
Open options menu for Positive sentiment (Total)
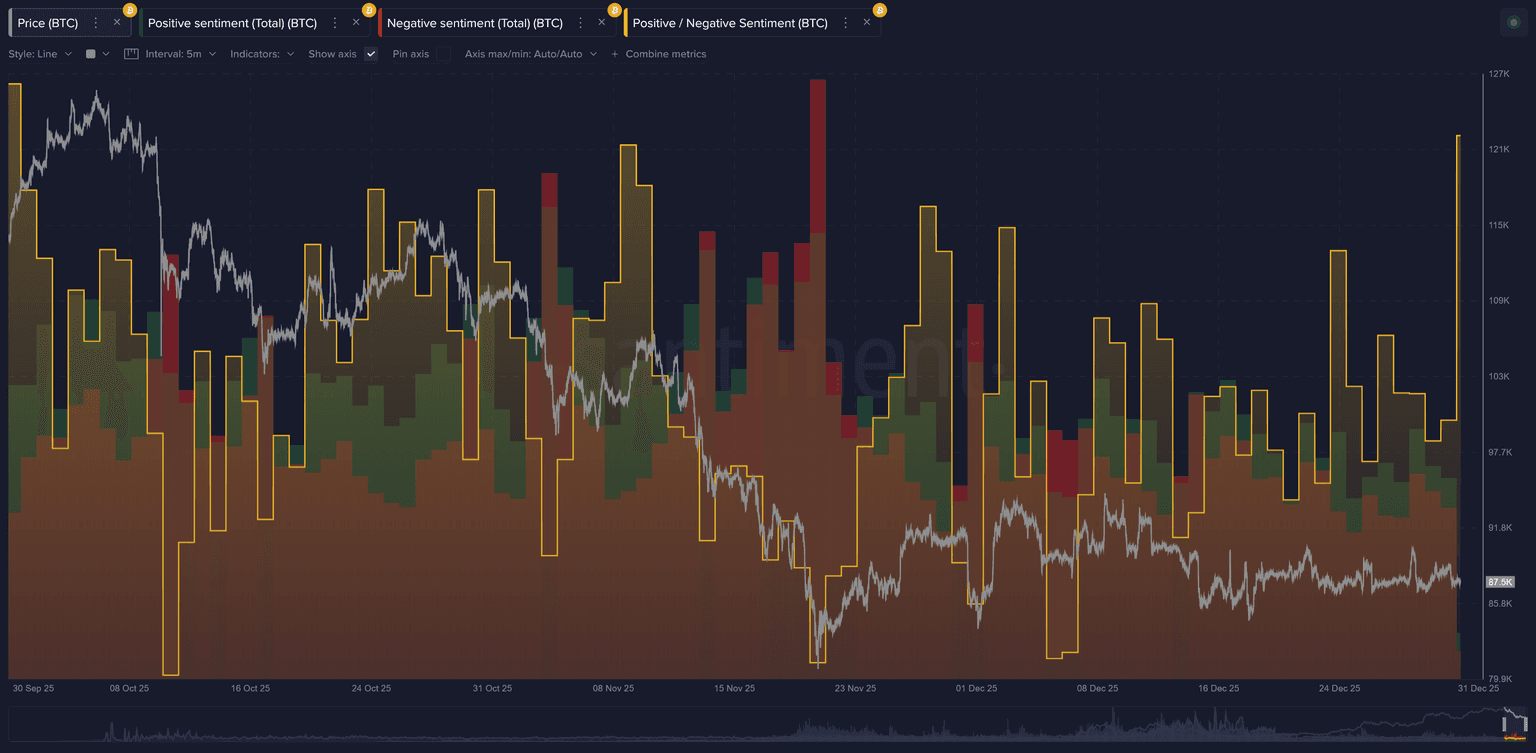click(335, 23)
